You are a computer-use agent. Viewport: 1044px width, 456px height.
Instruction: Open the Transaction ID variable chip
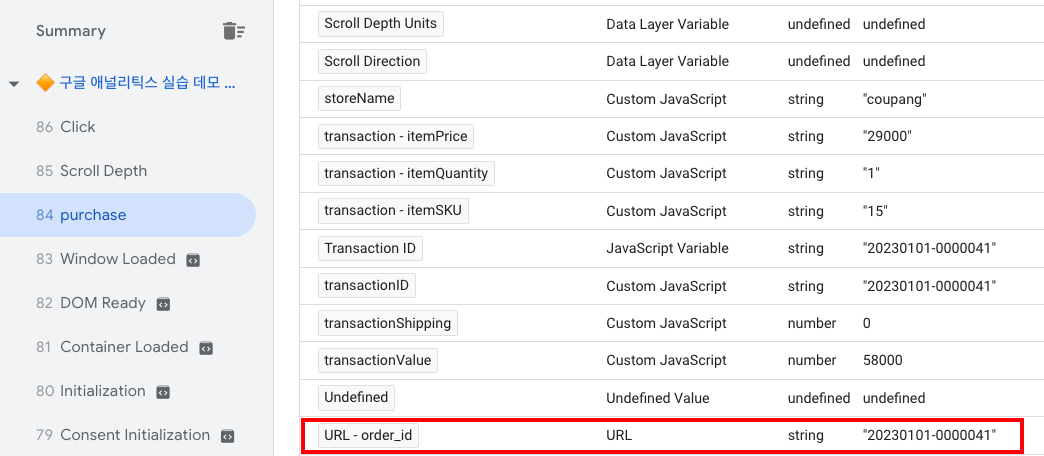click(371, 248)
